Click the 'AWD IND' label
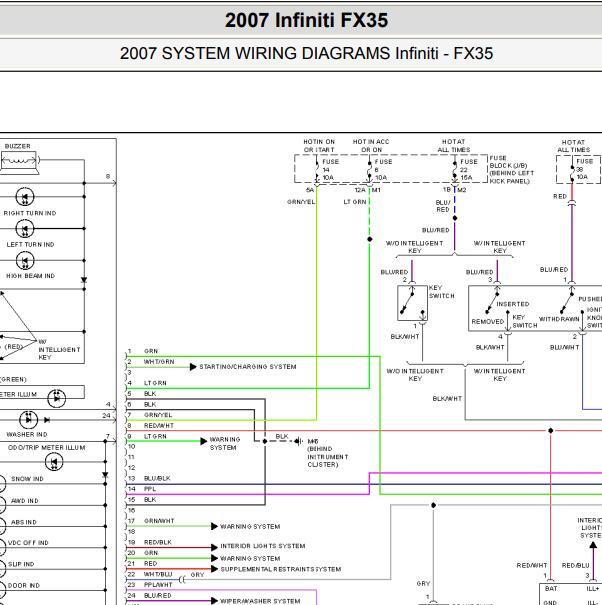This screenshot has height=605, width=602. pyautogui.click(x=25, y=501)
